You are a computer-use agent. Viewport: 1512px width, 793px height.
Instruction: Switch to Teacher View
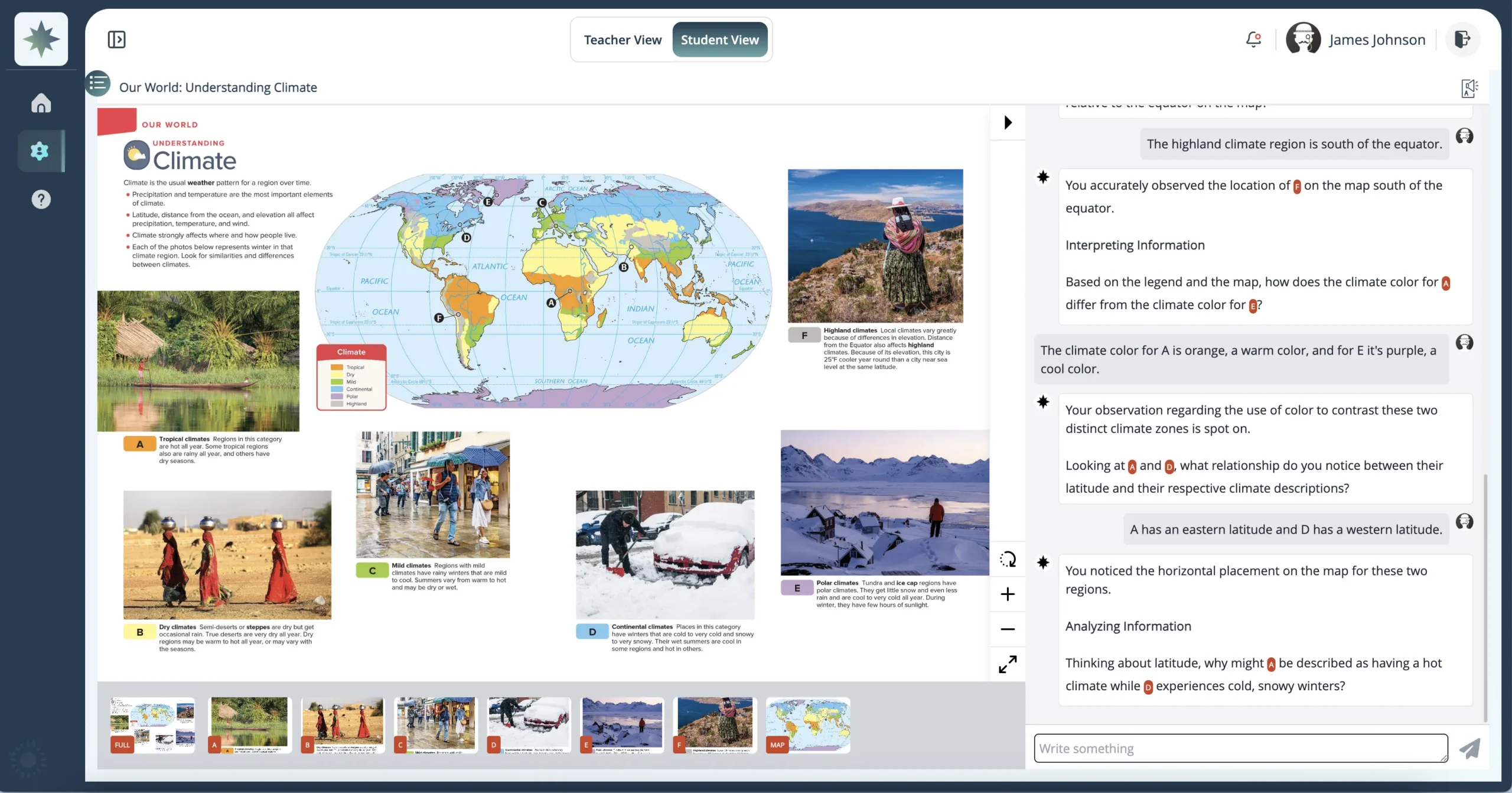coord(623,40)
